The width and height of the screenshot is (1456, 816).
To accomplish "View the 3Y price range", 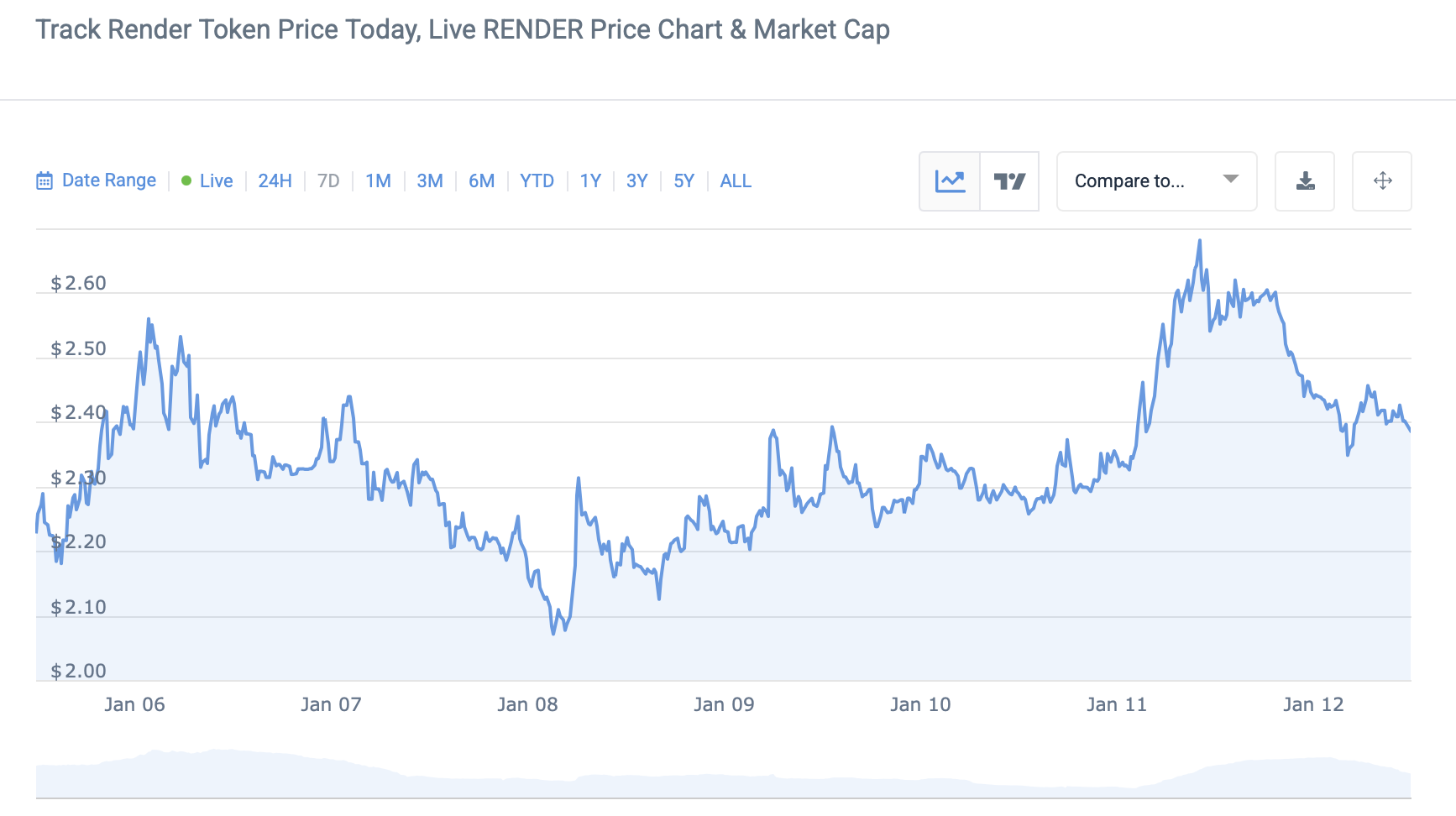I will pyautogui.click(x=636, y=181).
